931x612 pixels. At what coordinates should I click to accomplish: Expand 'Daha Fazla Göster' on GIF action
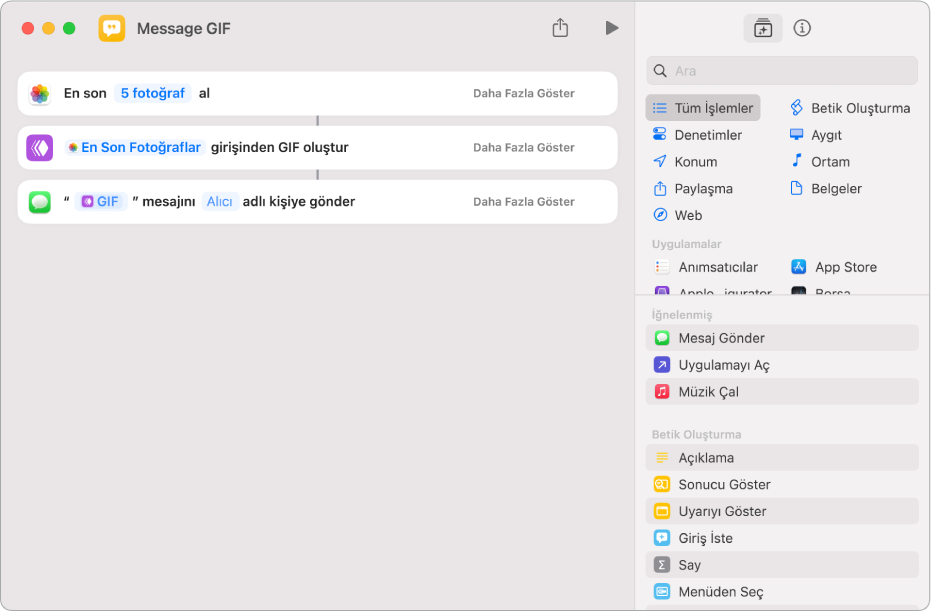pos(524,147)
